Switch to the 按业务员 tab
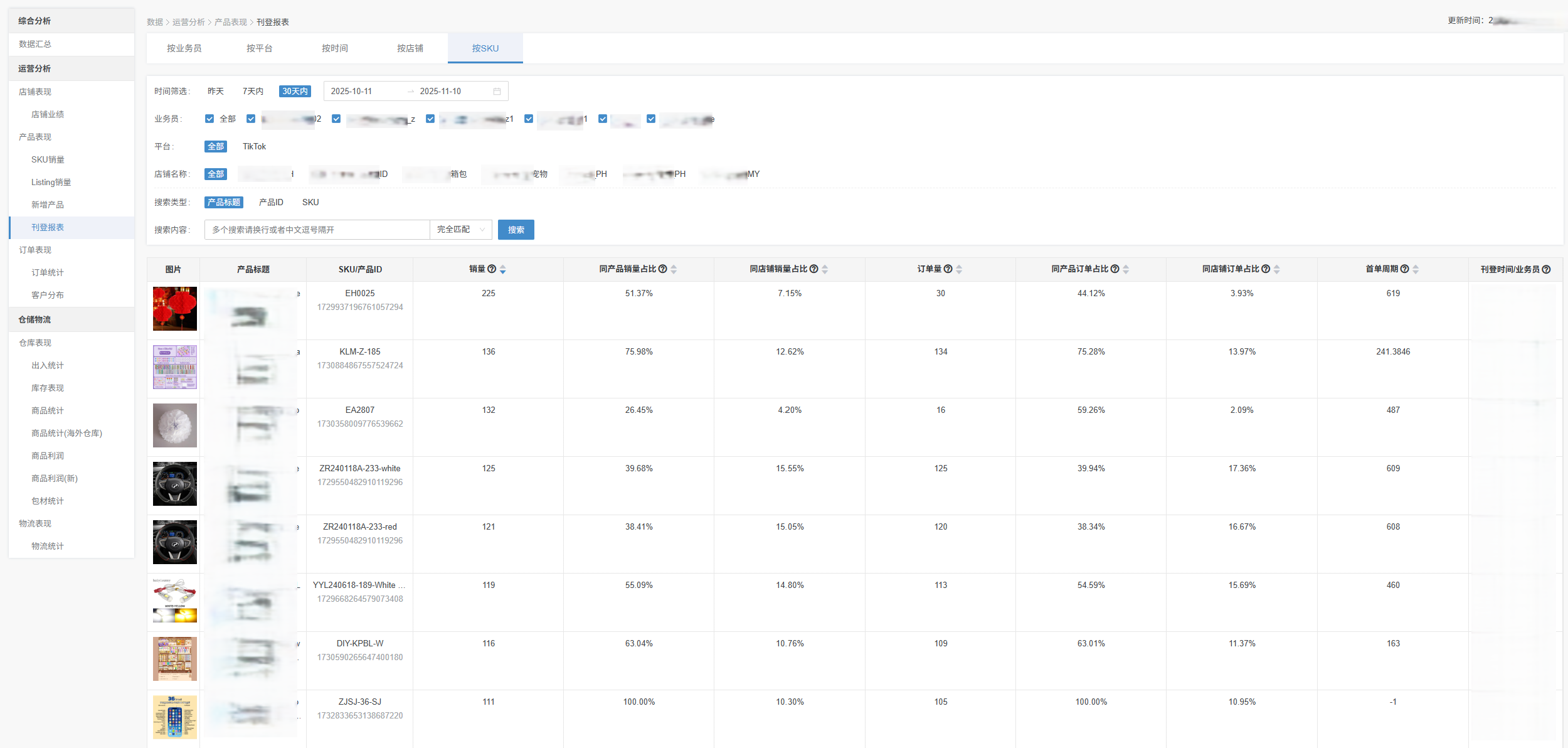The image size is (1568, 748). pyautogui.click(x=184, y=48)
